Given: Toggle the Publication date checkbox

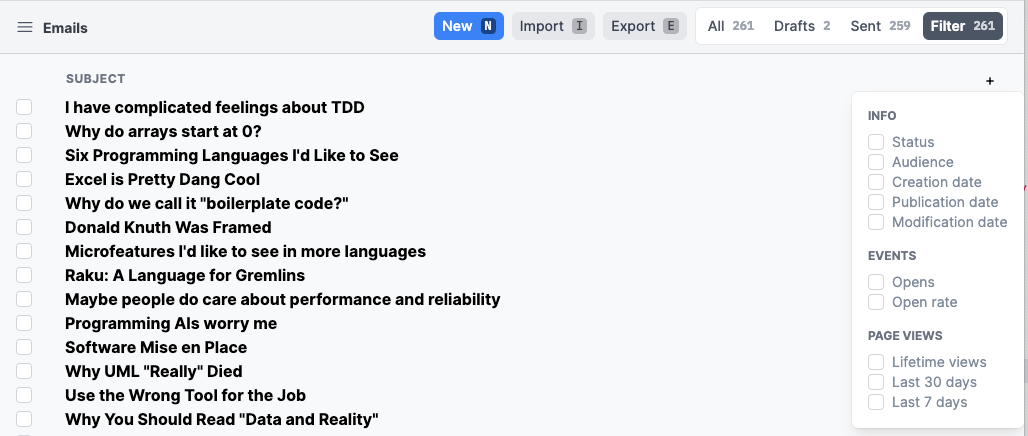Looking at the screenshot, I should pyautogui.click(x=876, y=202).
